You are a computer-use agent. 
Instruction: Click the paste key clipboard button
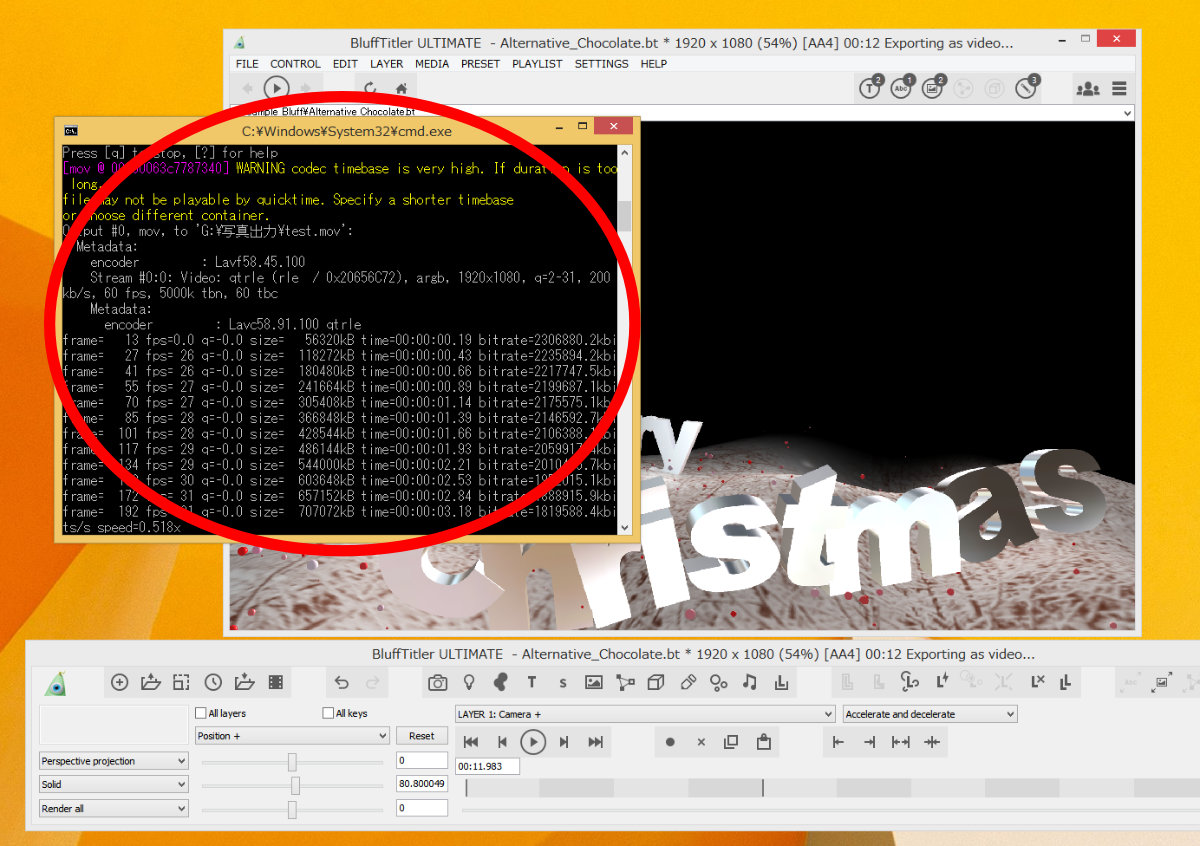tap(763, 742)
